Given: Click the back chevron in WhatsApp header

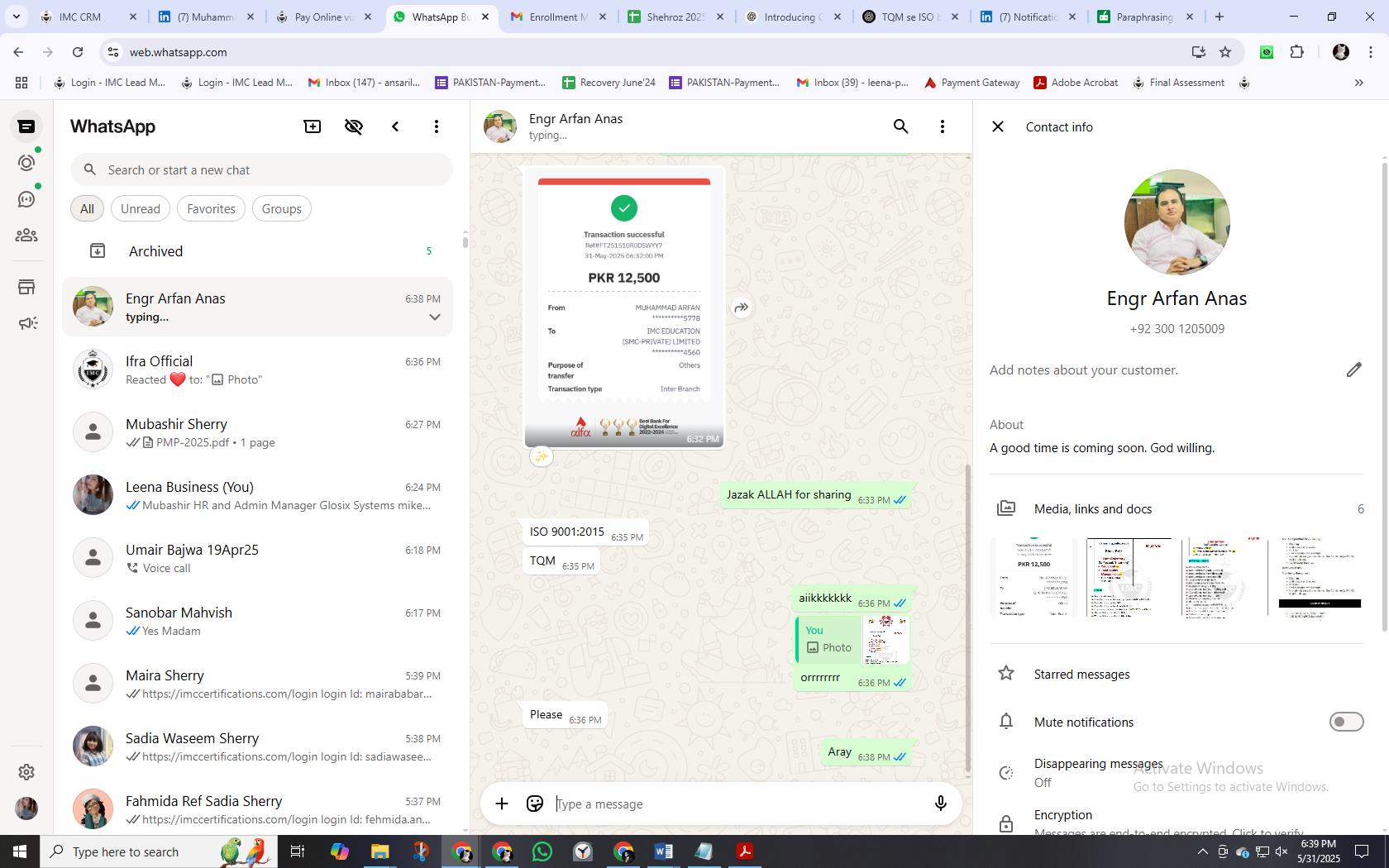Looking at the screenshot, I should pyautogui.click(x=395, y=126).
